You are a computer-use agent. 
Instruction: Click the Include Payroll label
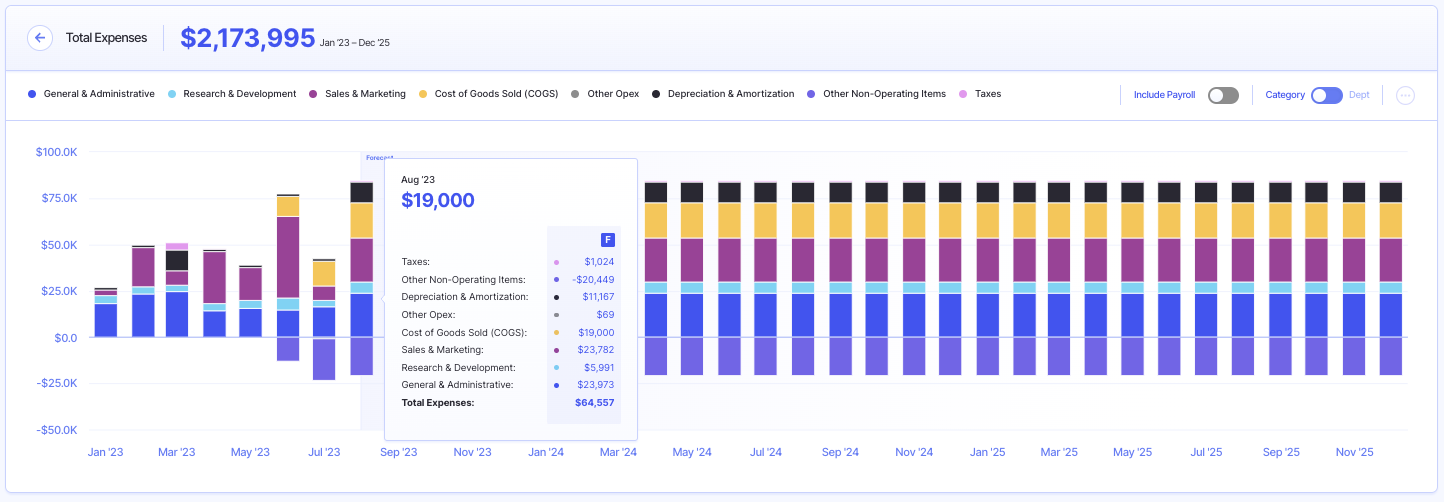coord(1164,95)
